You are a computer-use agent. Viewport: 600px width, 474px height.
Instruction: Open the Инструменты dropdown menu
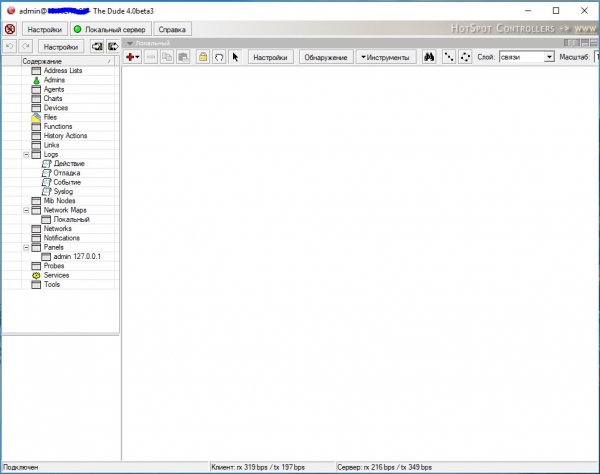[386, 58]
